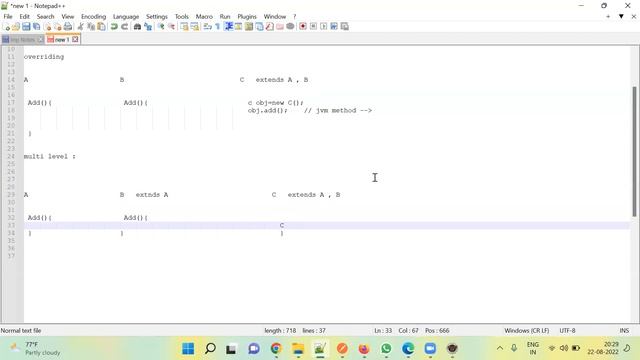The height and width of the screenshot is (360, 640).
Task: Run macro multiple times toolbar icon
Action: (x=334, y=27)
